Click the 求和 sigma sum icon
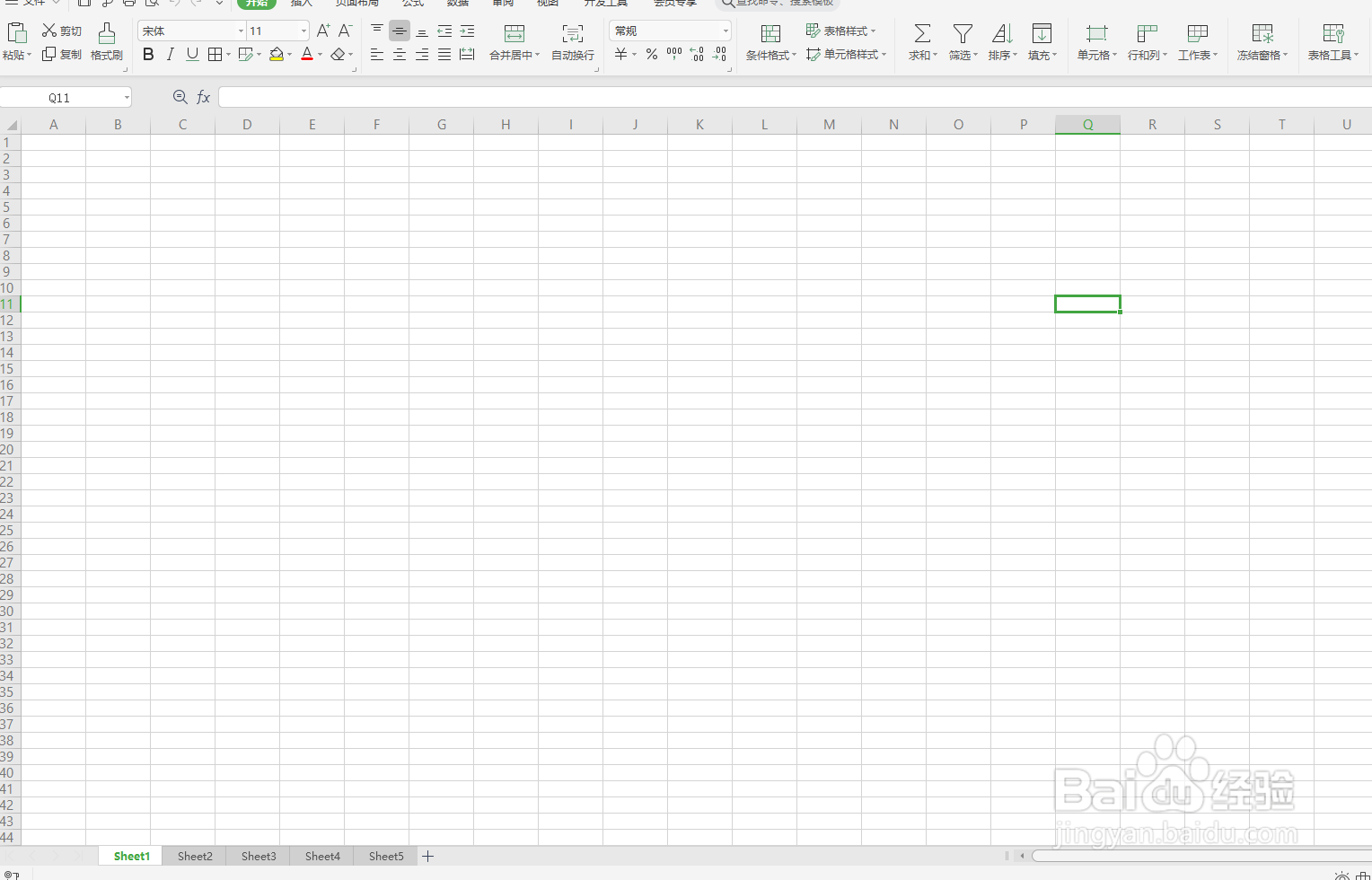Screen dimensions: 1372x880 point(922,34)
